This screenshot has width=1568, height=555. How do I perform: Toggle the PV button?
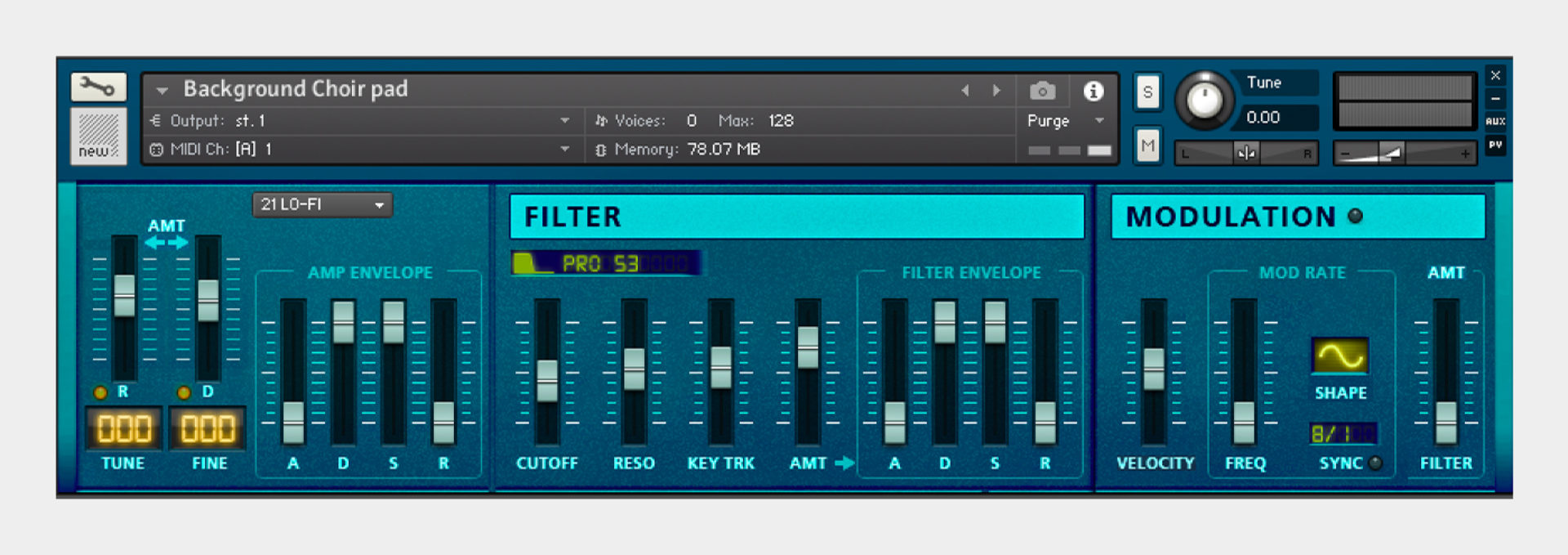click(1495, 145)
